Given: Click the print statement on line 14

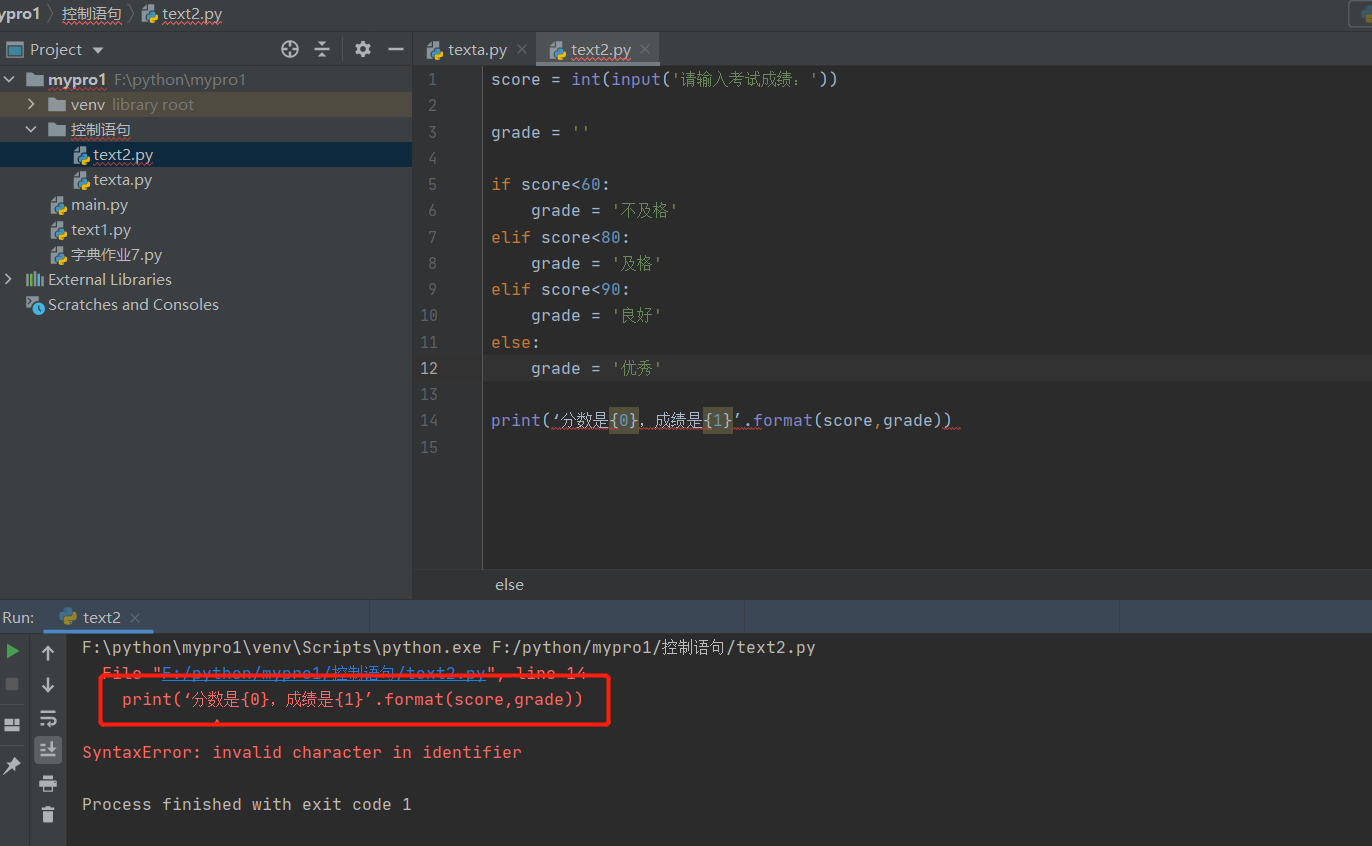Looking at the screenshot, I should [x=721, y=420].
